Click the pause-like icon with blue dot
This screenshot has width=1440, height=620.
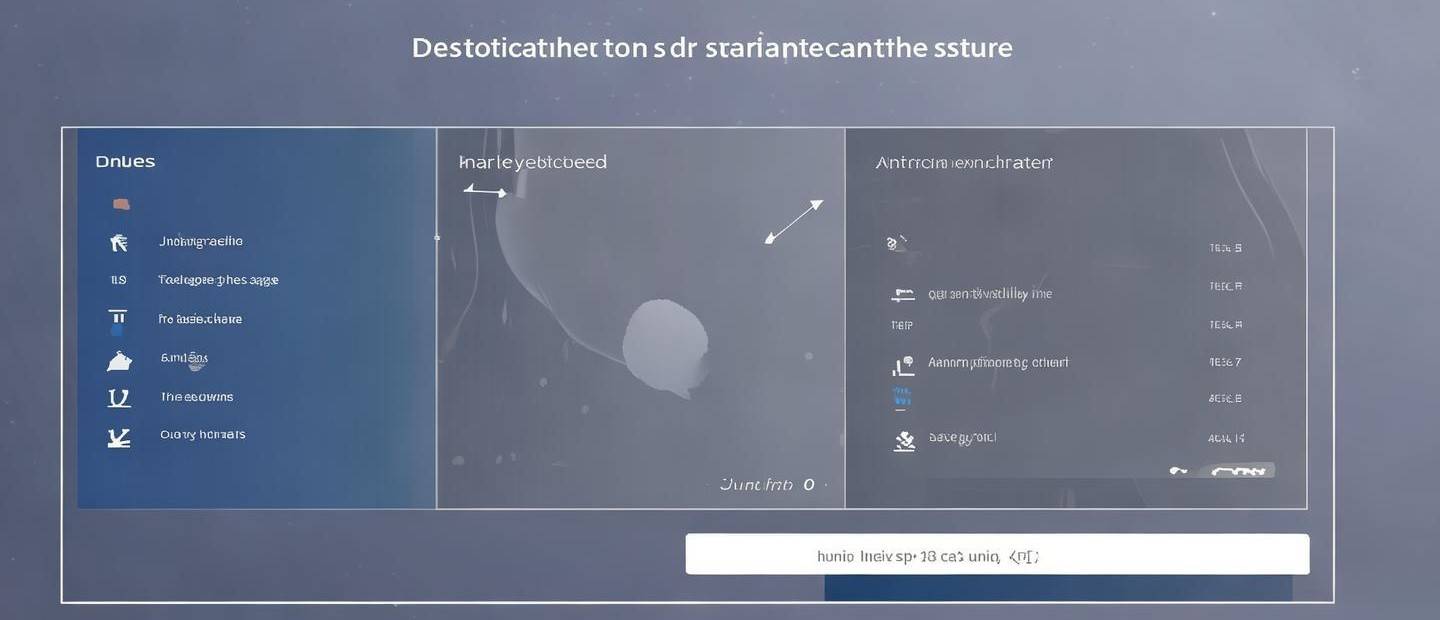pos(117,321)
